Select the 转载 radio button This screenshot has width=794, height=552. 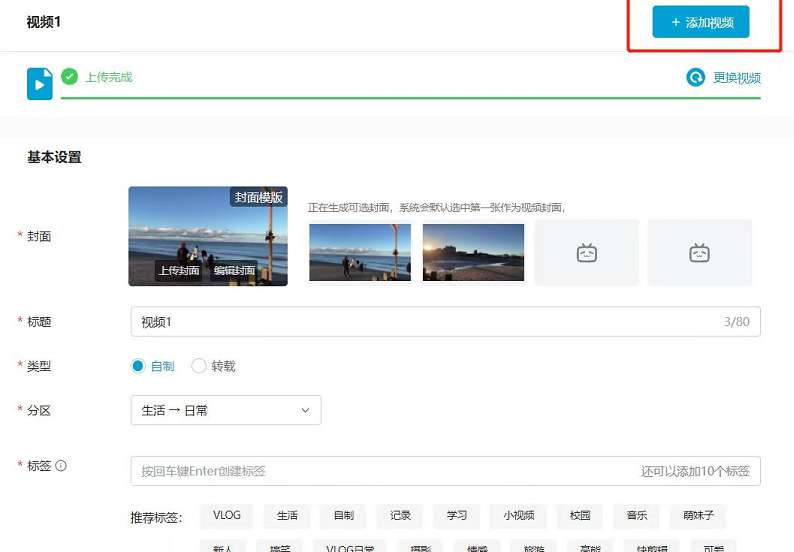(x=199, y=366)
